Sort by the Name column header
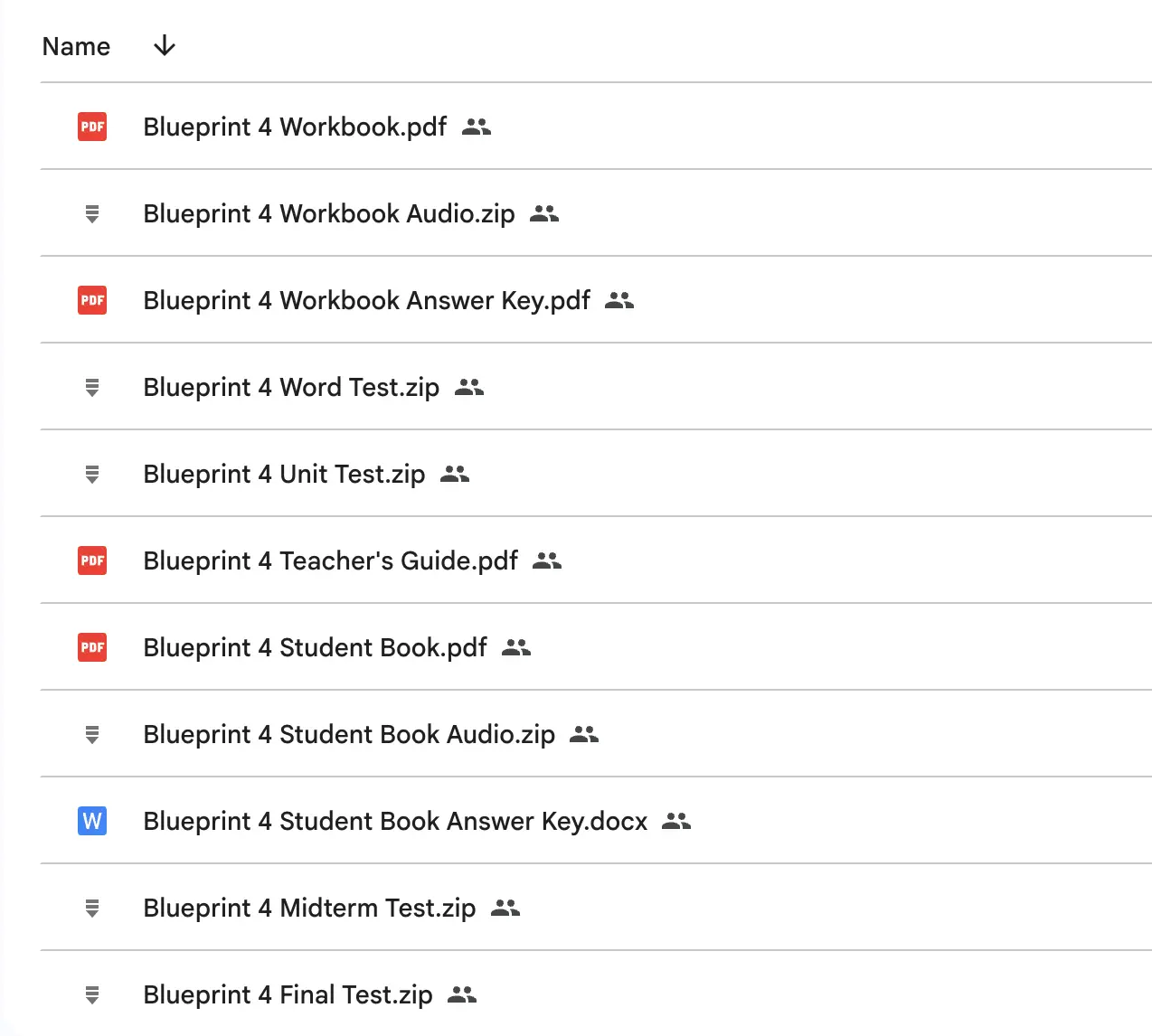Screen dimensions: 1152x1036 tap(76, 46)
